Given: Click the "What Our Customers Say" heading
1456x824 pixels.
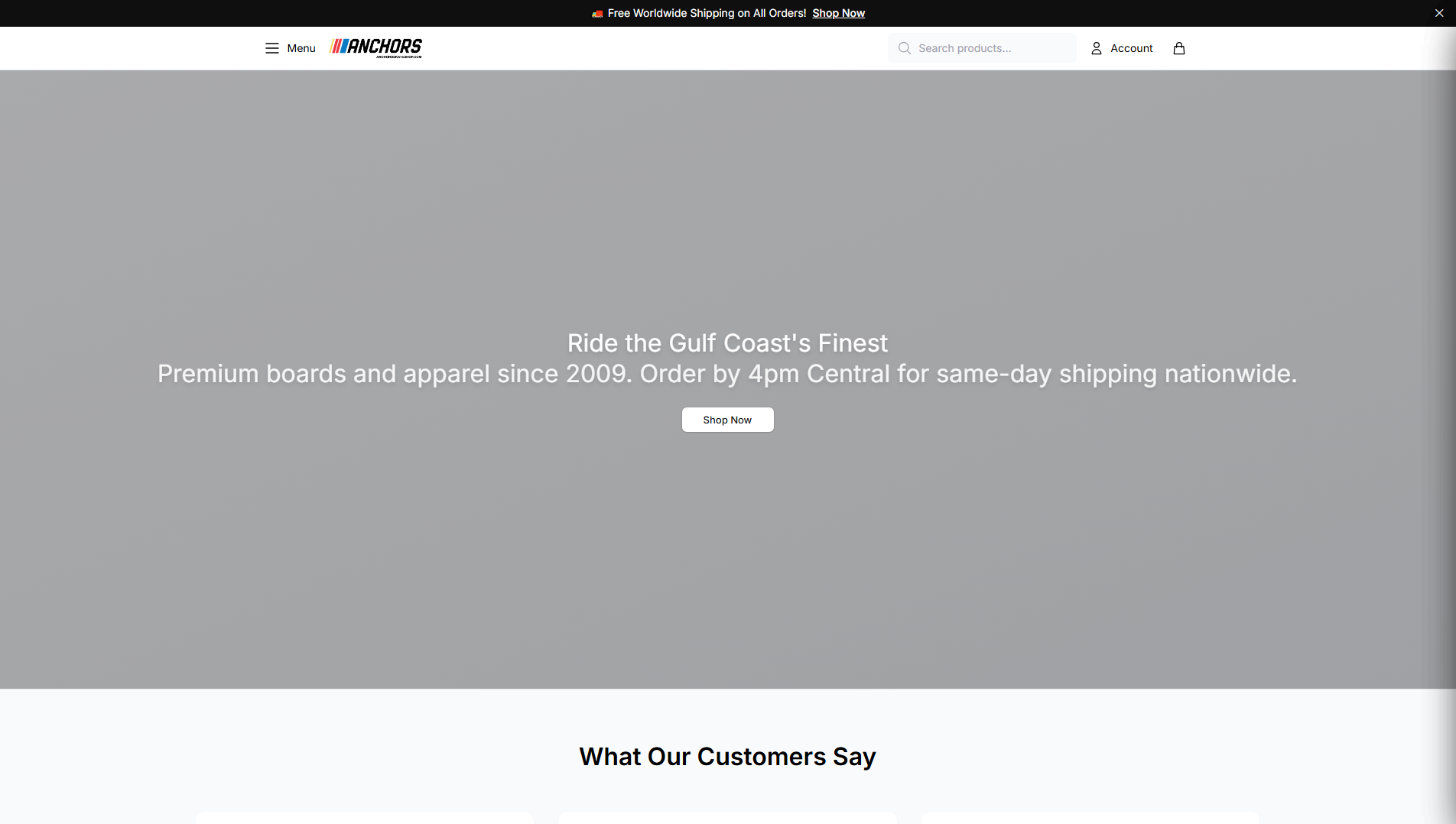Looking at the screenshot, I should (x=727, y=757).
